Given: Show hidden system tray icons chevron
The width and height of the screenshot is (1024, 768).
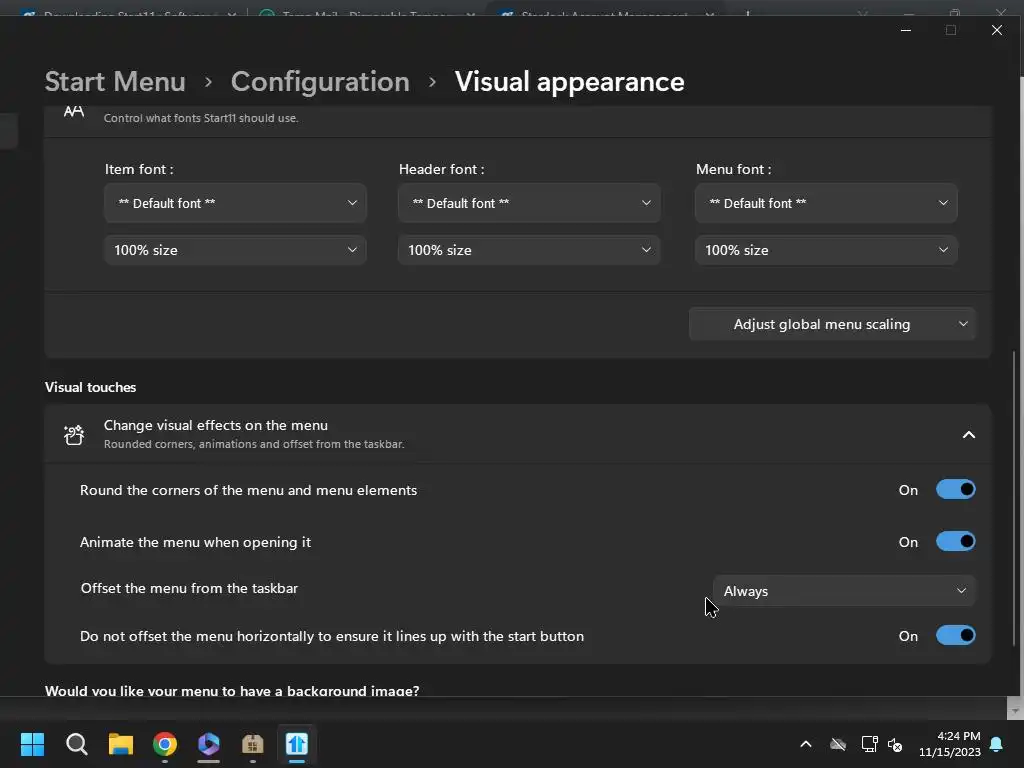Looking at the screenshot, I should [x=806, y=744].
